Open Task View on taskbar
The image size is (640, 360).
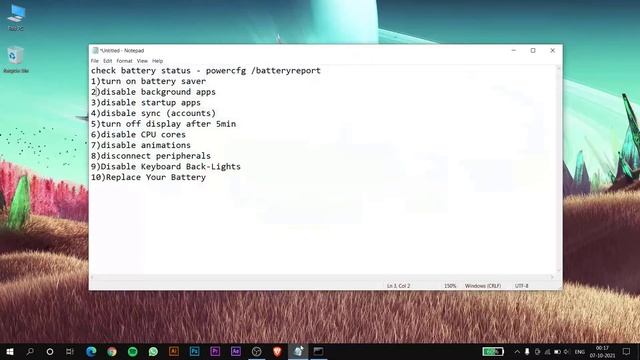coord(70,351)
